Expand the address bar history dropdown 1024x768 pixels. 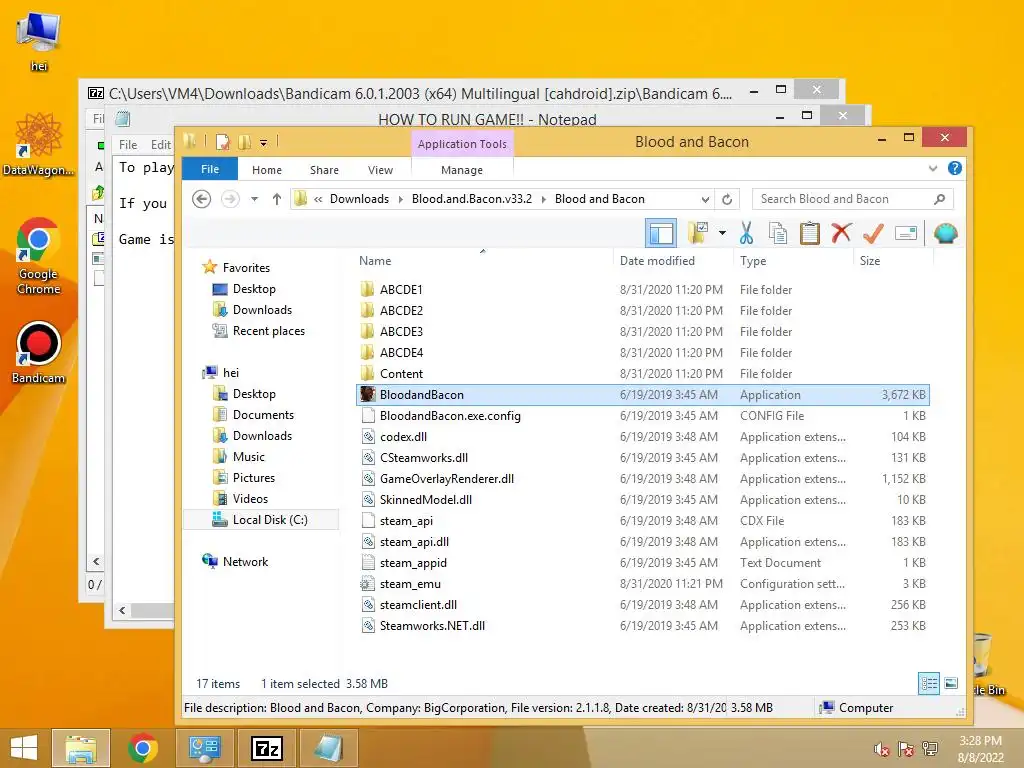[x=705, y=199]
